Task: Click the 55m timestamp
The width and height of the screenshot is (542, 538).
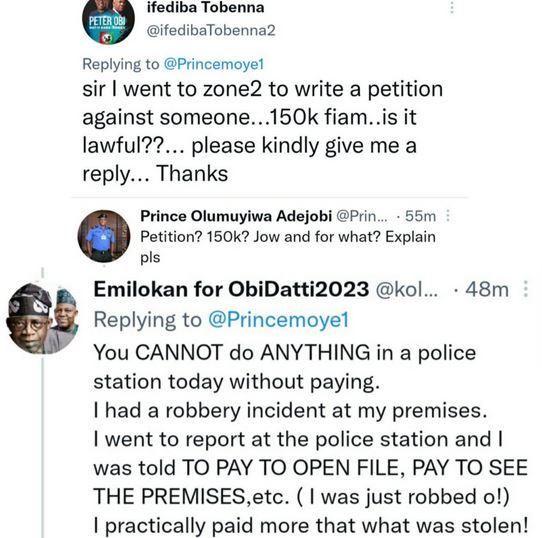Action: coord(420,216)
